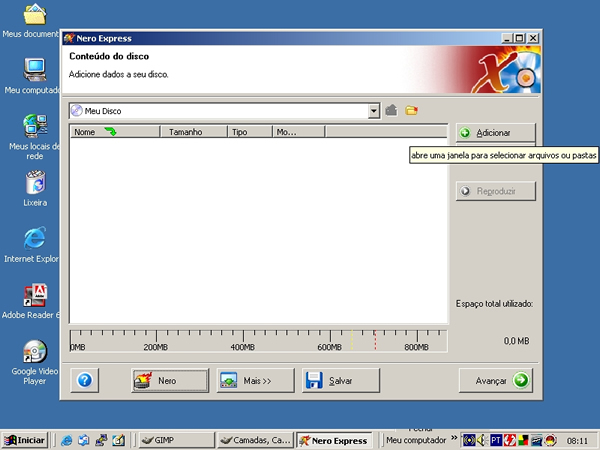Image resolution: width=600 pixels, height=450 pixels.
Task: Sort by the Nome column header
Action: (x=115, y=132)
